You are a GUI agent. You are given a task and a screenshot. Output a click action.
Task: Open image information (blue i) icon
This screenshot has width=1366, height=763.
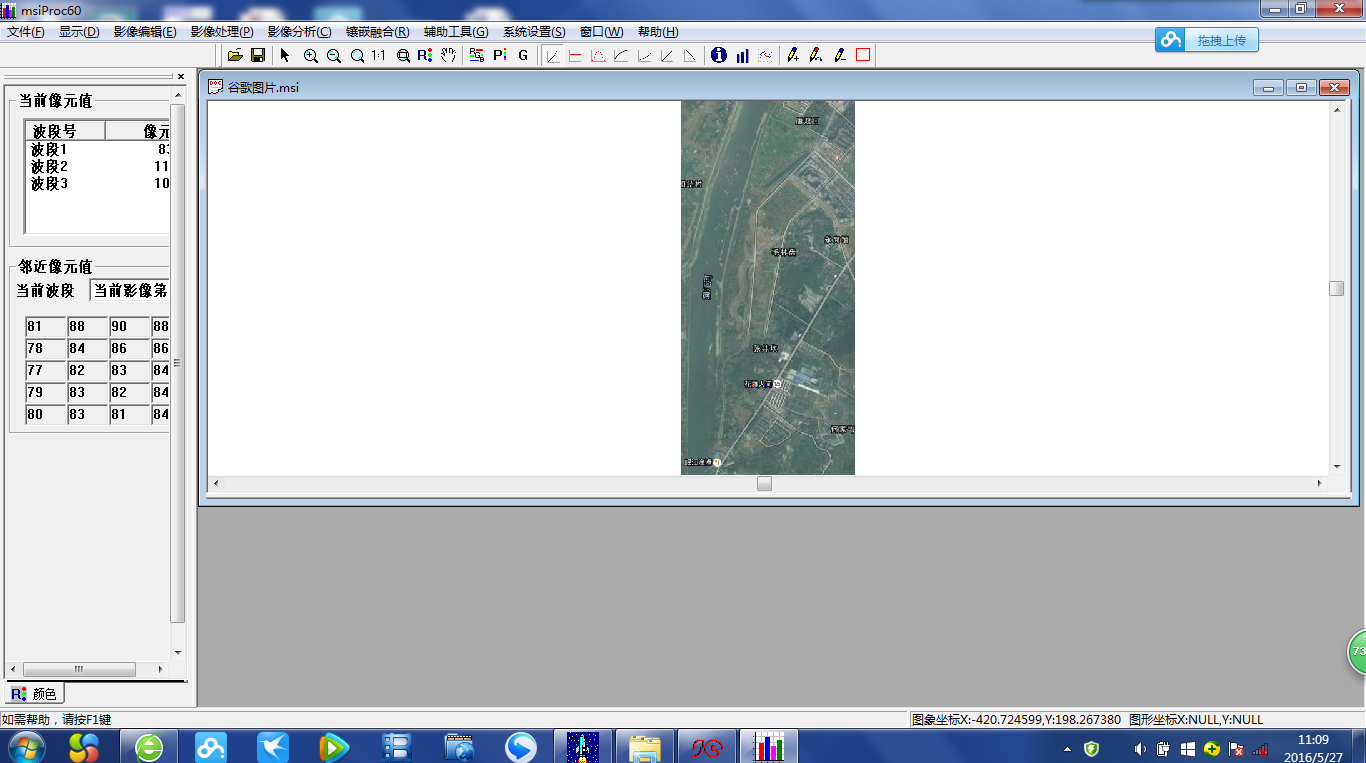718,56
